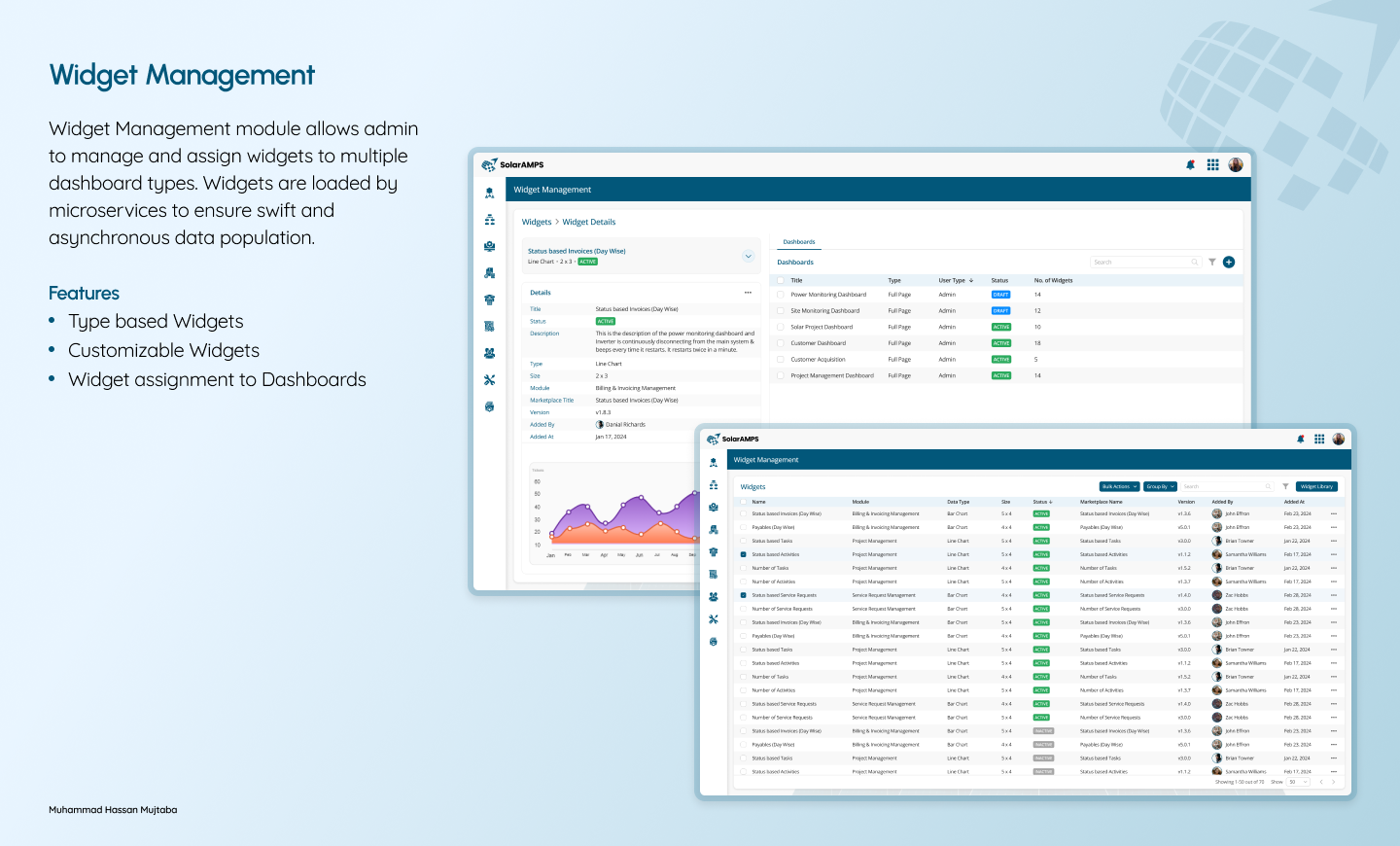The image size is (1400, 846).
Task: Check the Power Monitoring Dashboard row checkbox
Action: 781,294
